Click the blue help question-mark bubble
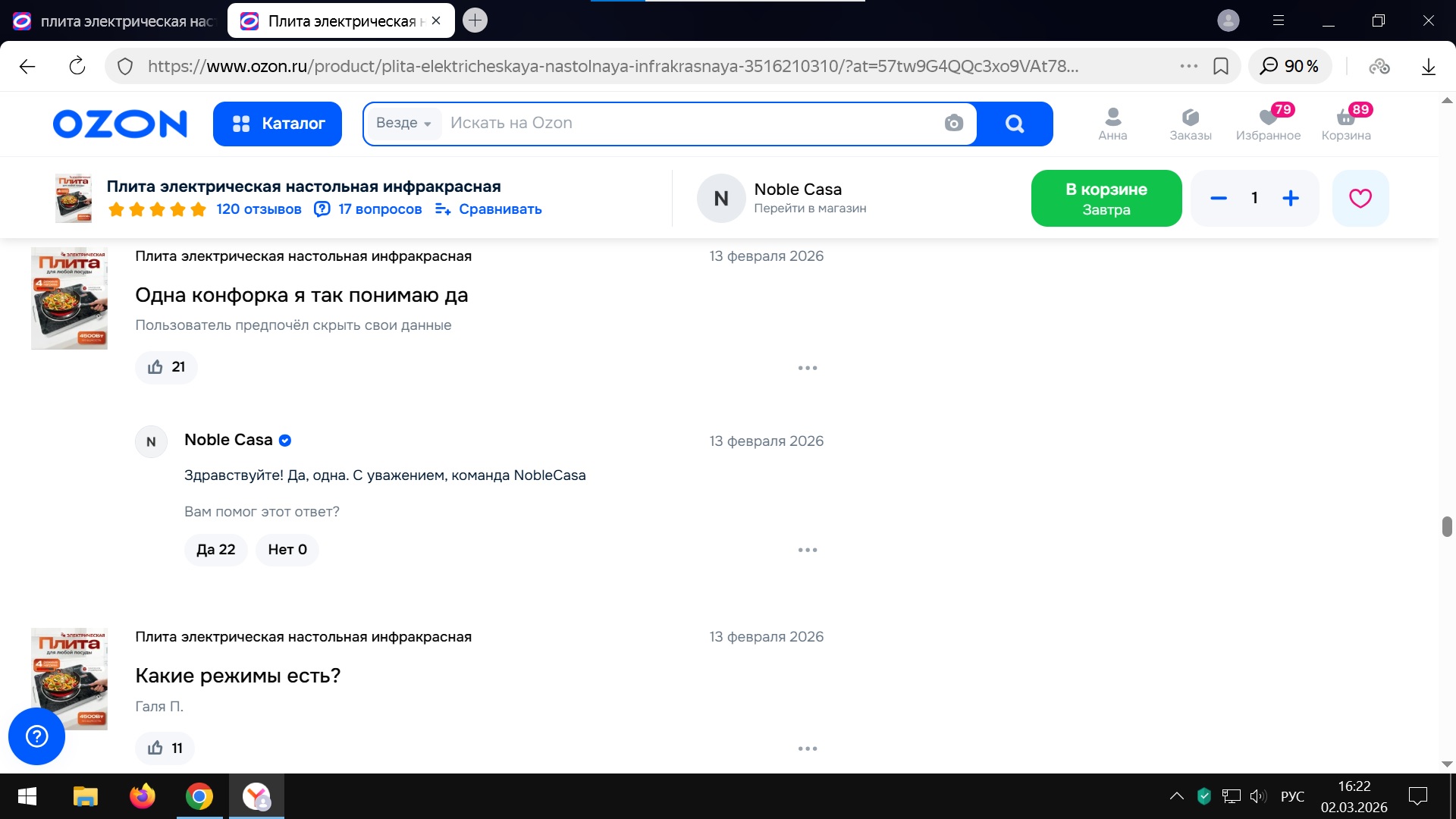The width and height of the screenshot is (1456, 819). (36, 736)
